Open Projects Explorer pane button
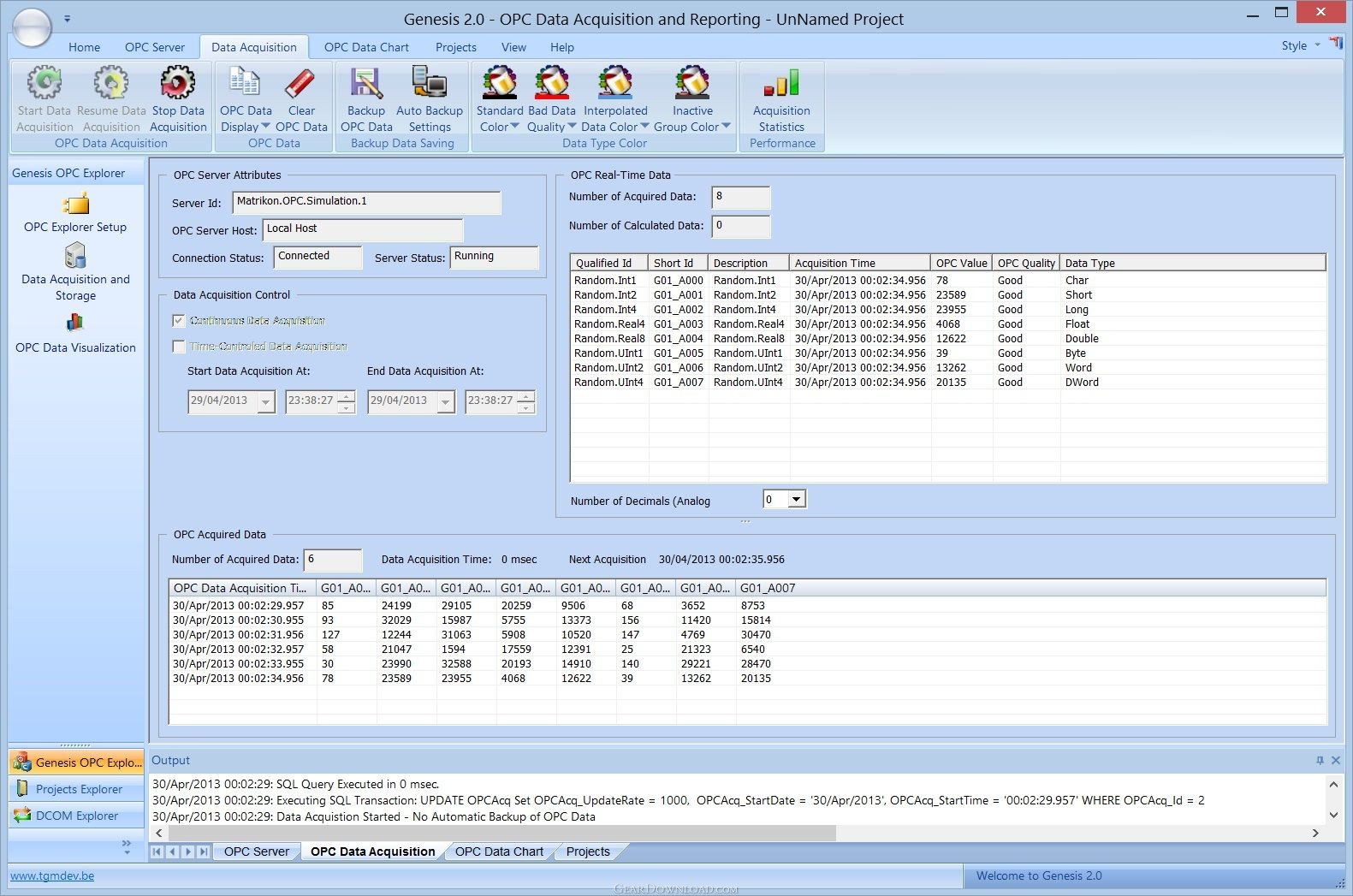 [76, 789]
